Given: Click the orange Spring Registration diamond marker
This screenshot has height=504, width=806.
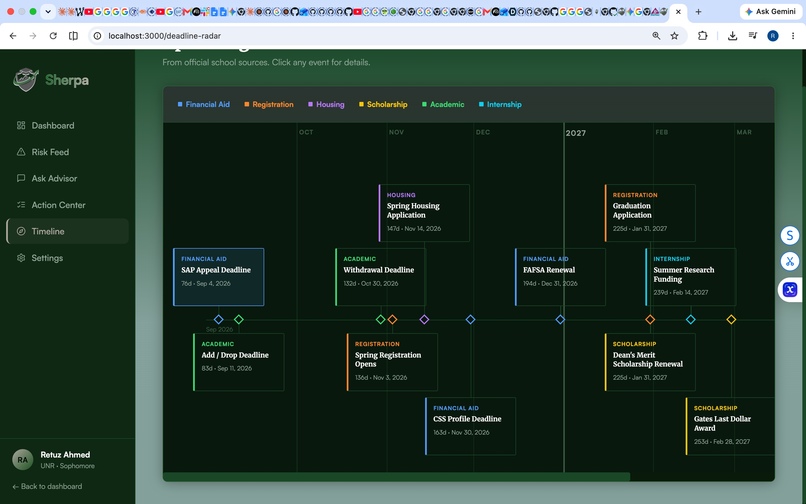Looking at the screenshot, I should point(392,319).
